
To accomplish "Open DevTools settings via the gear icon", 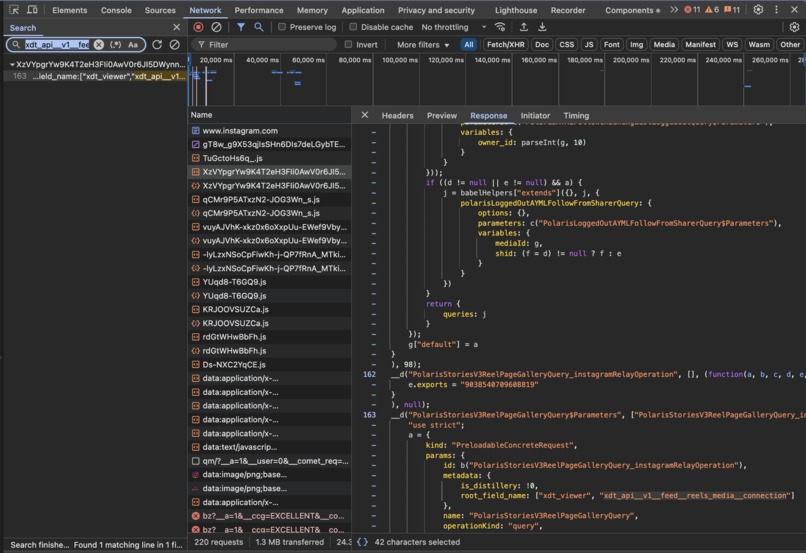I will [x=758, y=10].
